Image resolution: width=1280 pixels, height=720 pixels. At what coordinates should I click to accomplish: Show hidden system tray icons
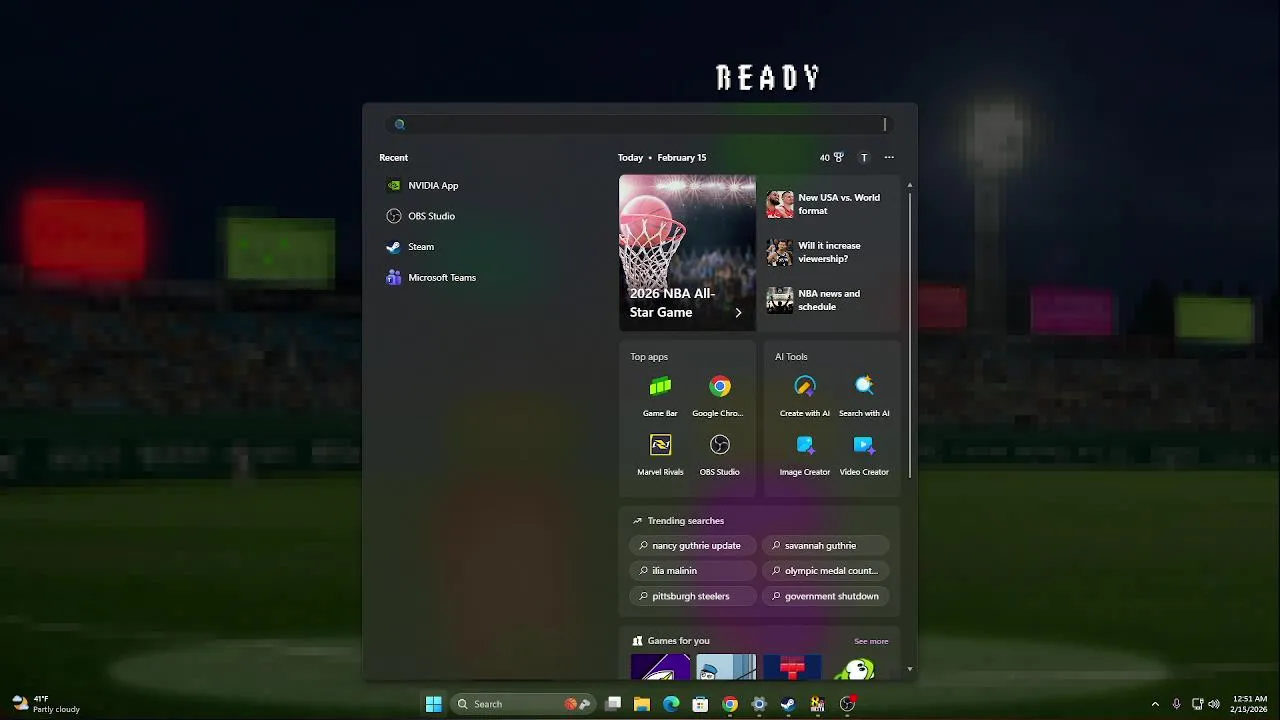point(1155,704)
